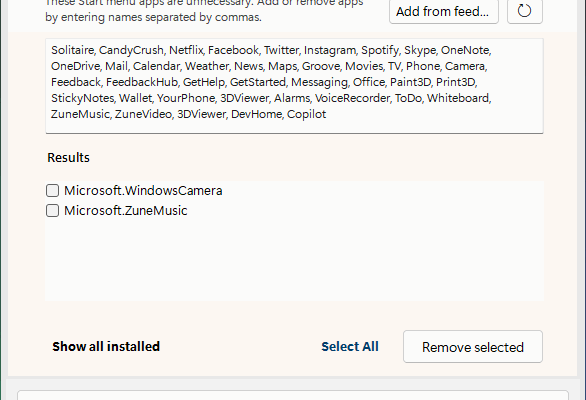Click the Microsoft.WindowsCamera label text
The width and height of the screenshot is (586, 400).
(x=143, y=191)
